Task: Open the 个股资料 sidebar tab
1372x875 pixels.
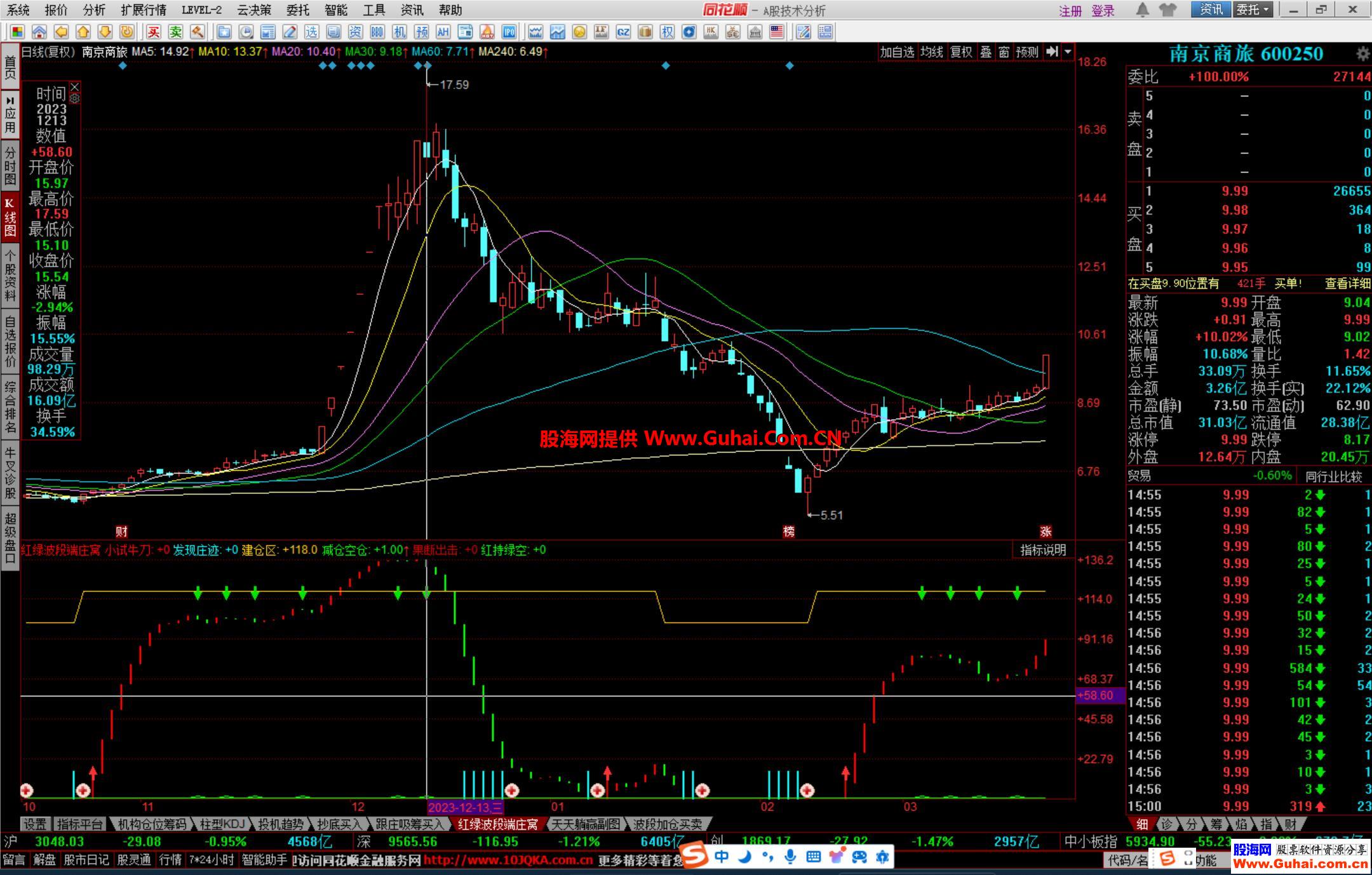Action: (x=10, y=276)
